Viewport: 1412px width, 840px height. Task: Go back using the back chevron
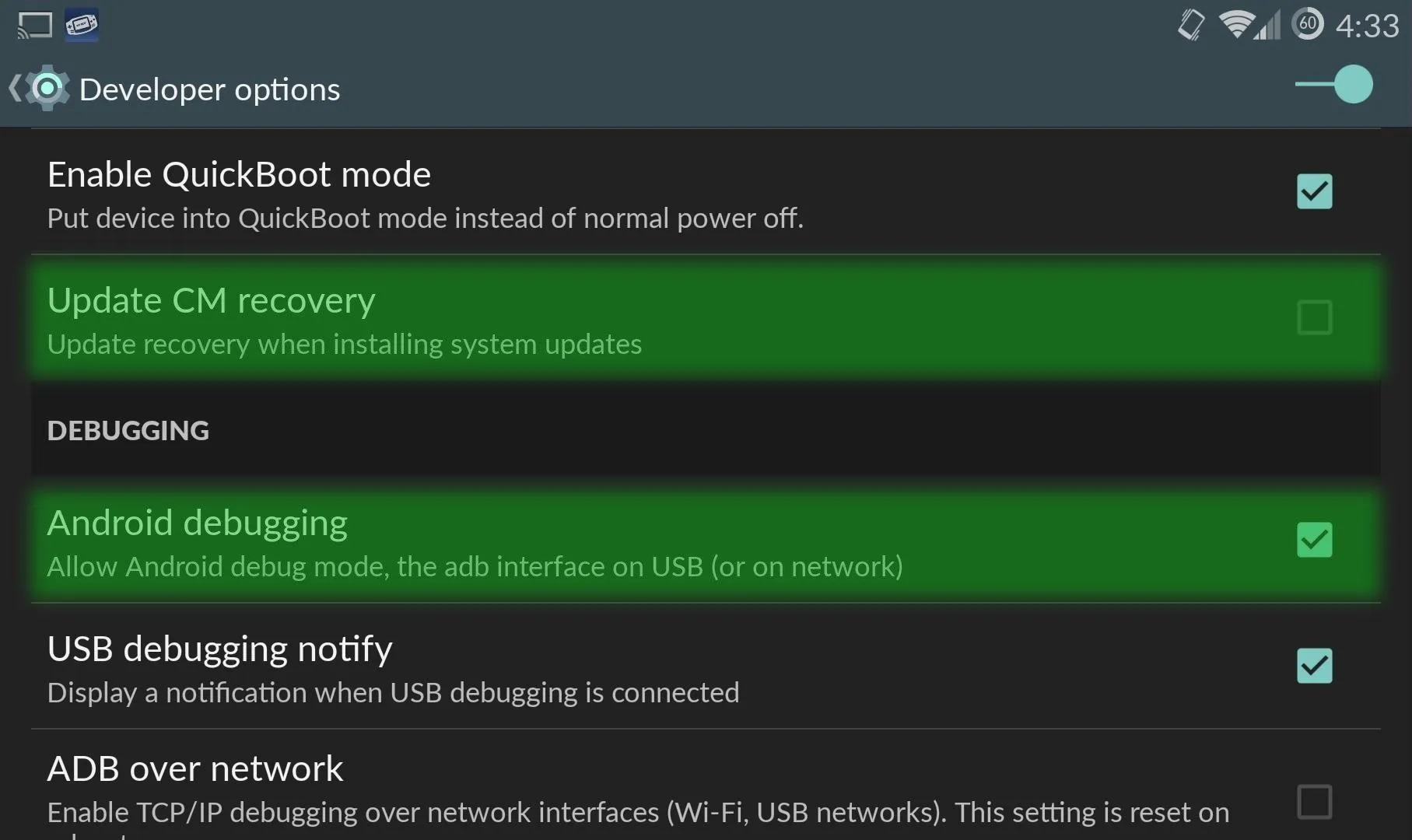tap(15, 88)
